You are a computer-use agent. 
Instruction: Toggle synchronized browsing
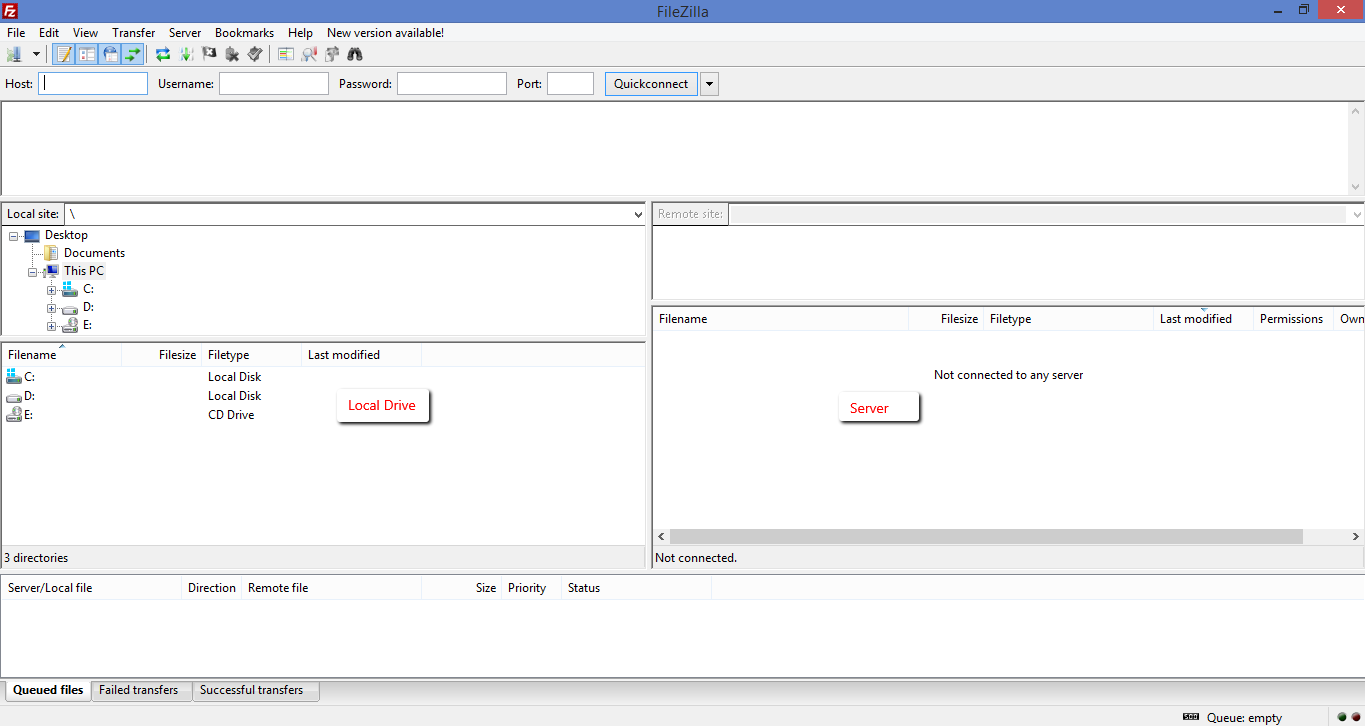(332, 54)
